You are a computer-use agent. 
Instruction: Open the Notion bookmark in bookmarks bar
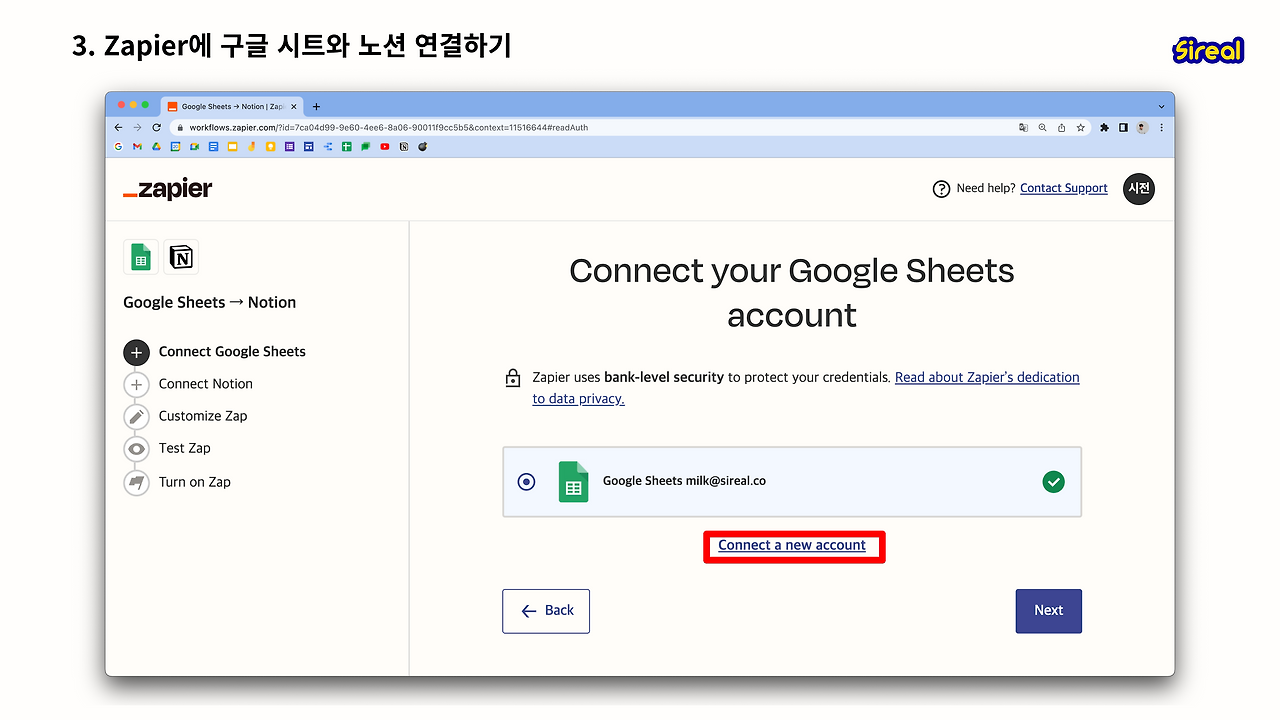(403, 147)
